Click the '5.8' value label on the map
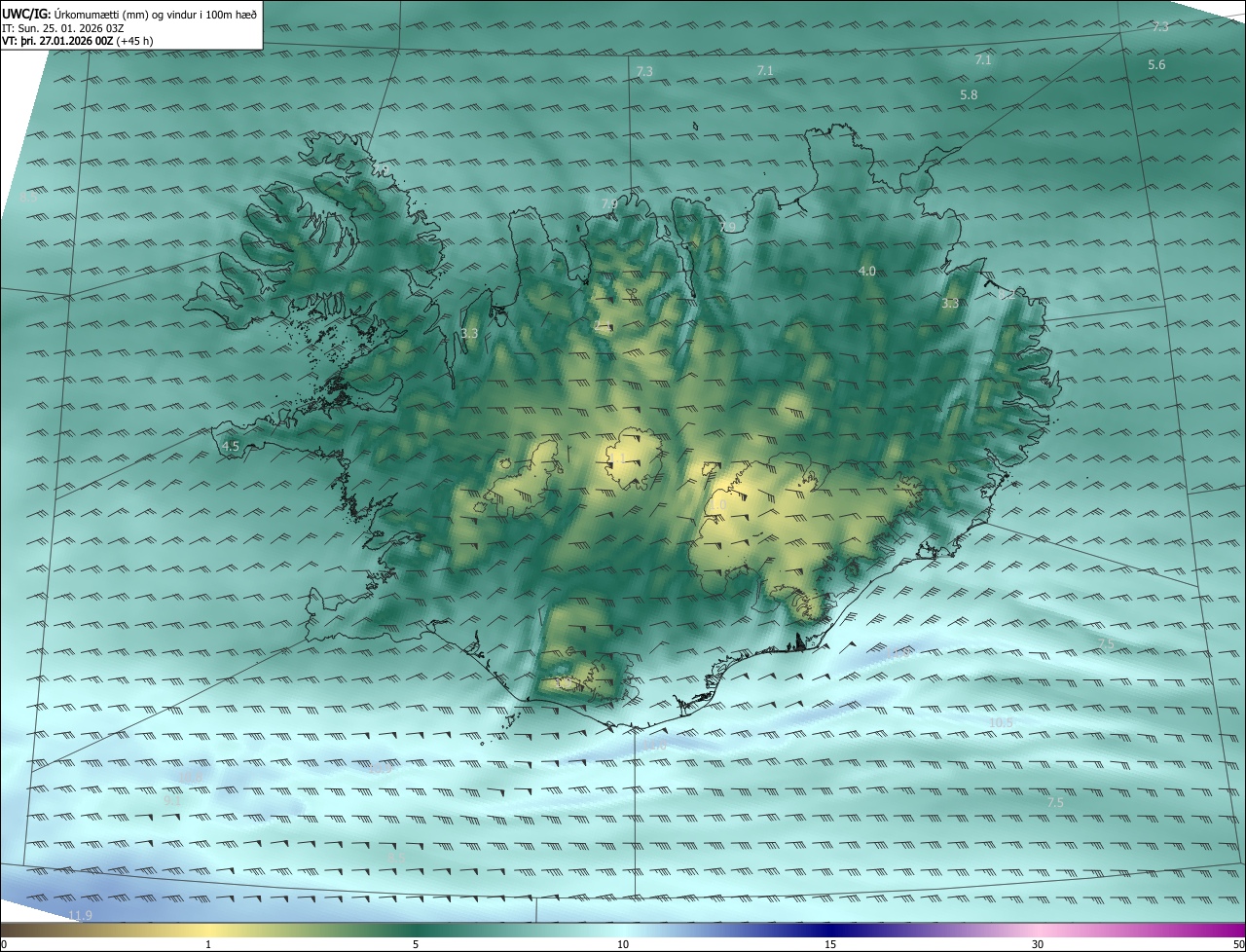 pos(969,95)
